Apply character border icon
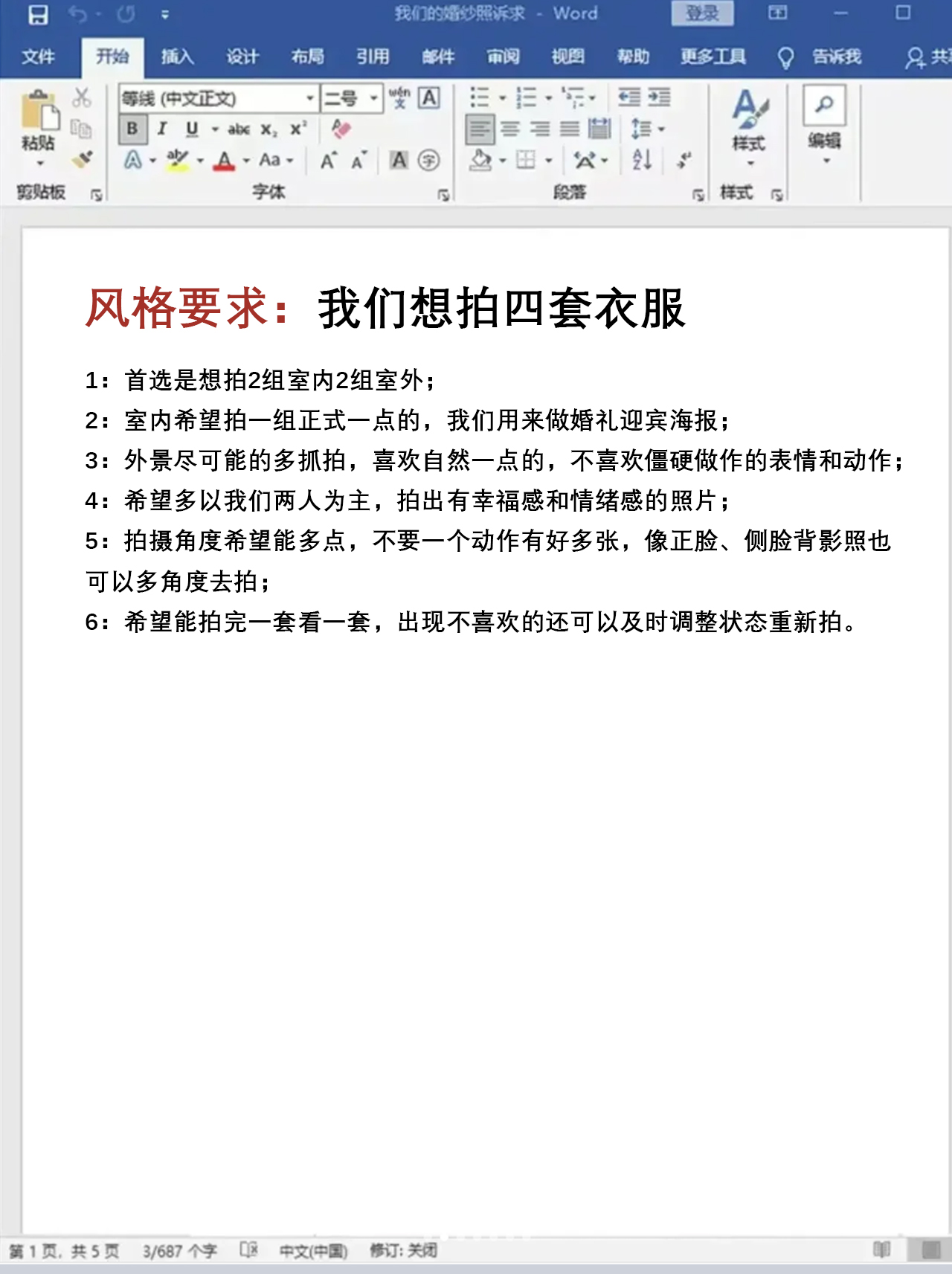Screen dimensions: 952x1274 click(x=429, y=97)
